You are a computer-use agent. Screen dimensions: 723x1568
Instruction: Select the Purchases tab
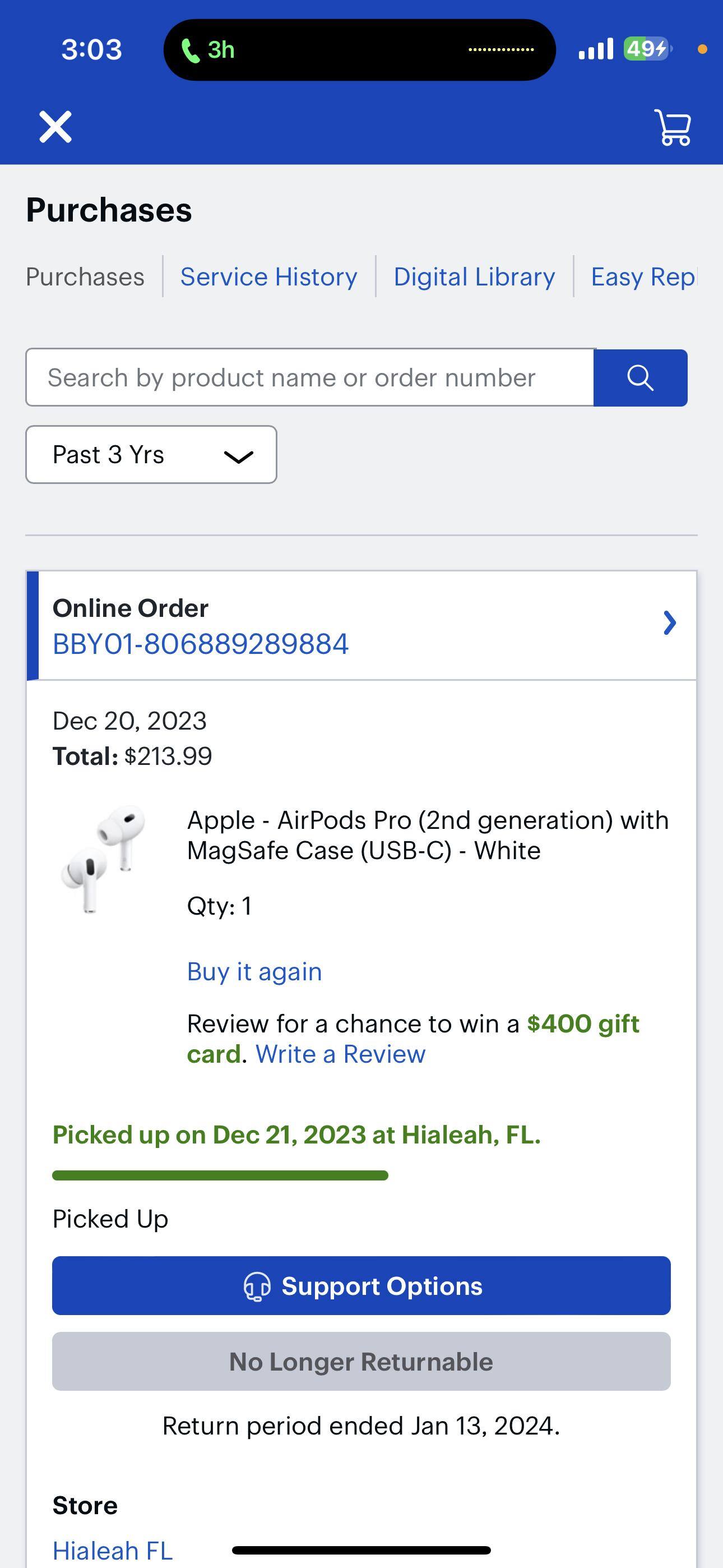pos(85,277)
